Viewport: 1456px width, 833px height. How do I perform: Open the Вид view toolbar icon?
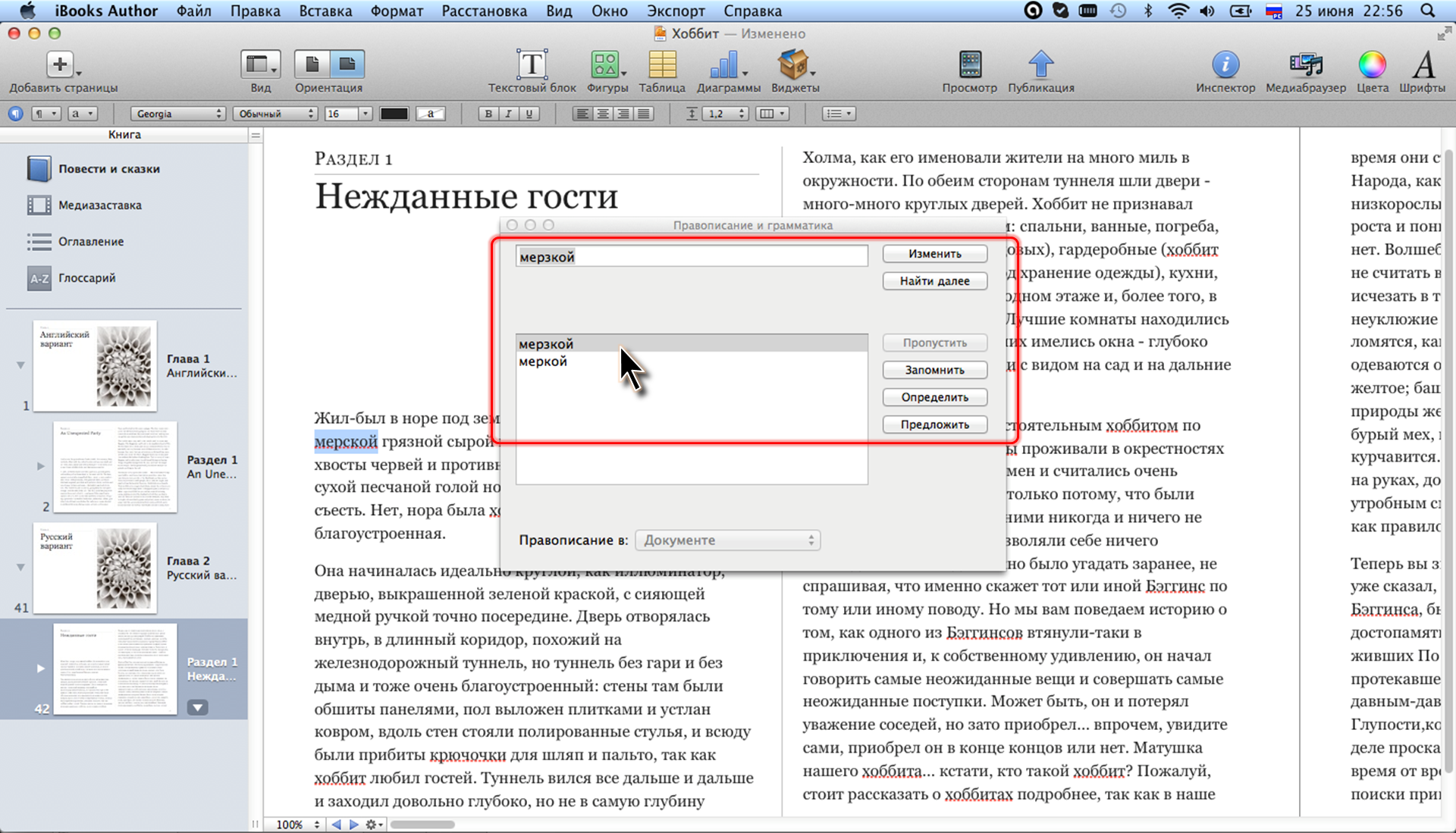260,64
